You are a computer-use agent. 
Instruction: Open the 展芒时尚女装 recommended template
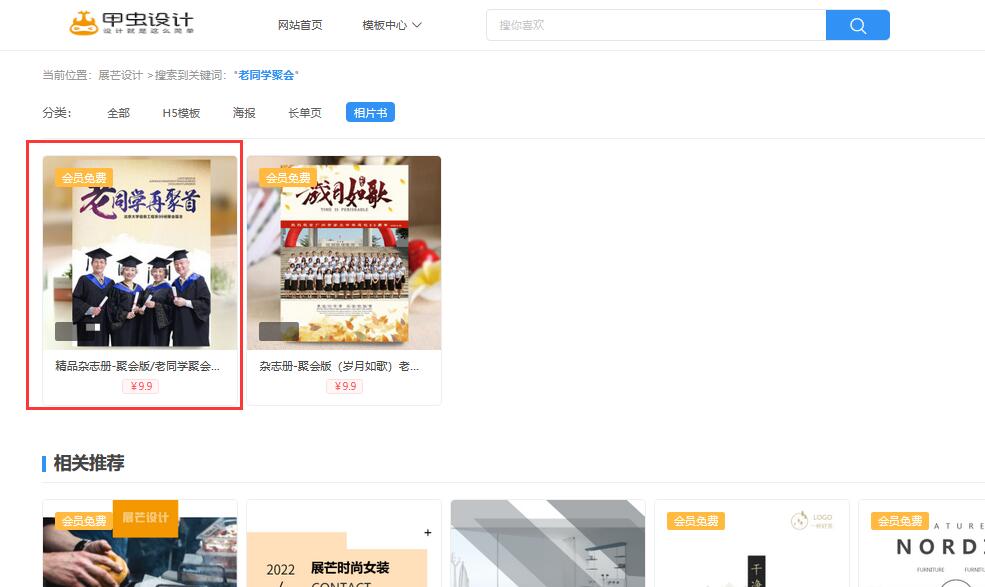344,544
